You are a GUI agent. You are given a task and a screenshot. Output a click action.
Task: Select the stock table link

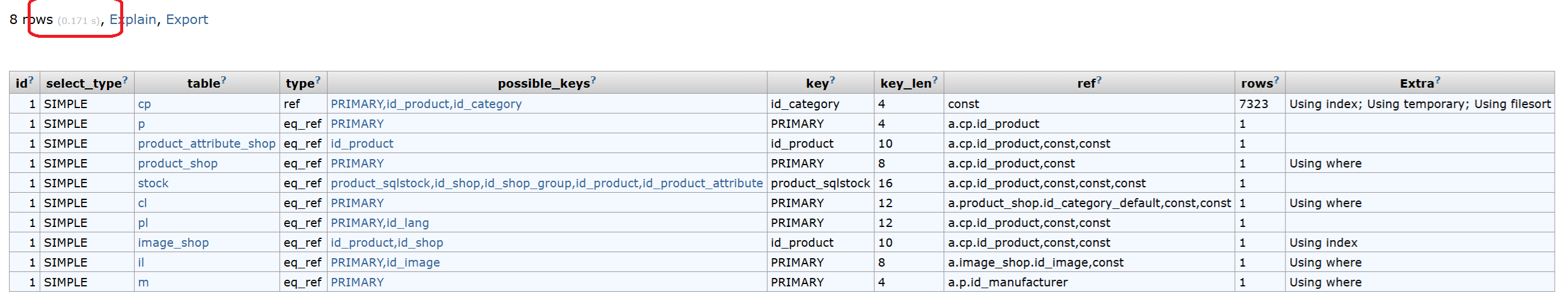pyautogui.click(x=153, y=183)
